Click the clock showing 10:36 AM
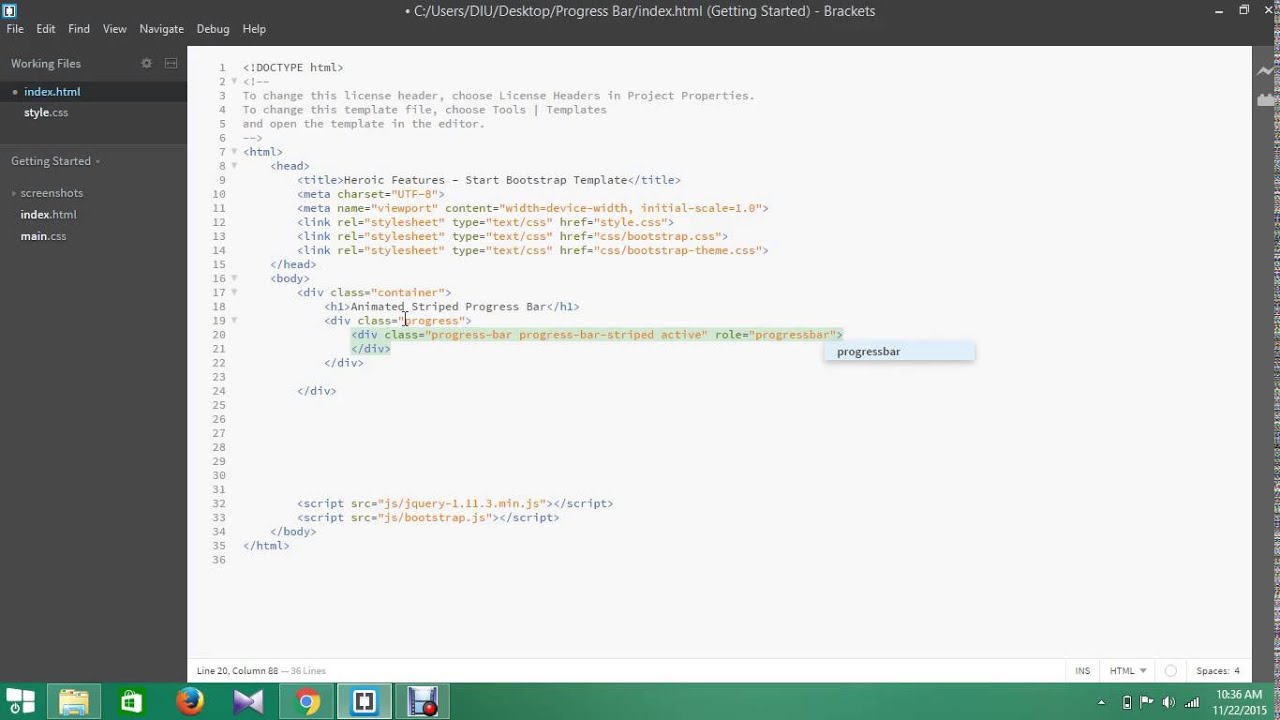This screenshot has width=1280, height=720. [x=1238, y=694]
